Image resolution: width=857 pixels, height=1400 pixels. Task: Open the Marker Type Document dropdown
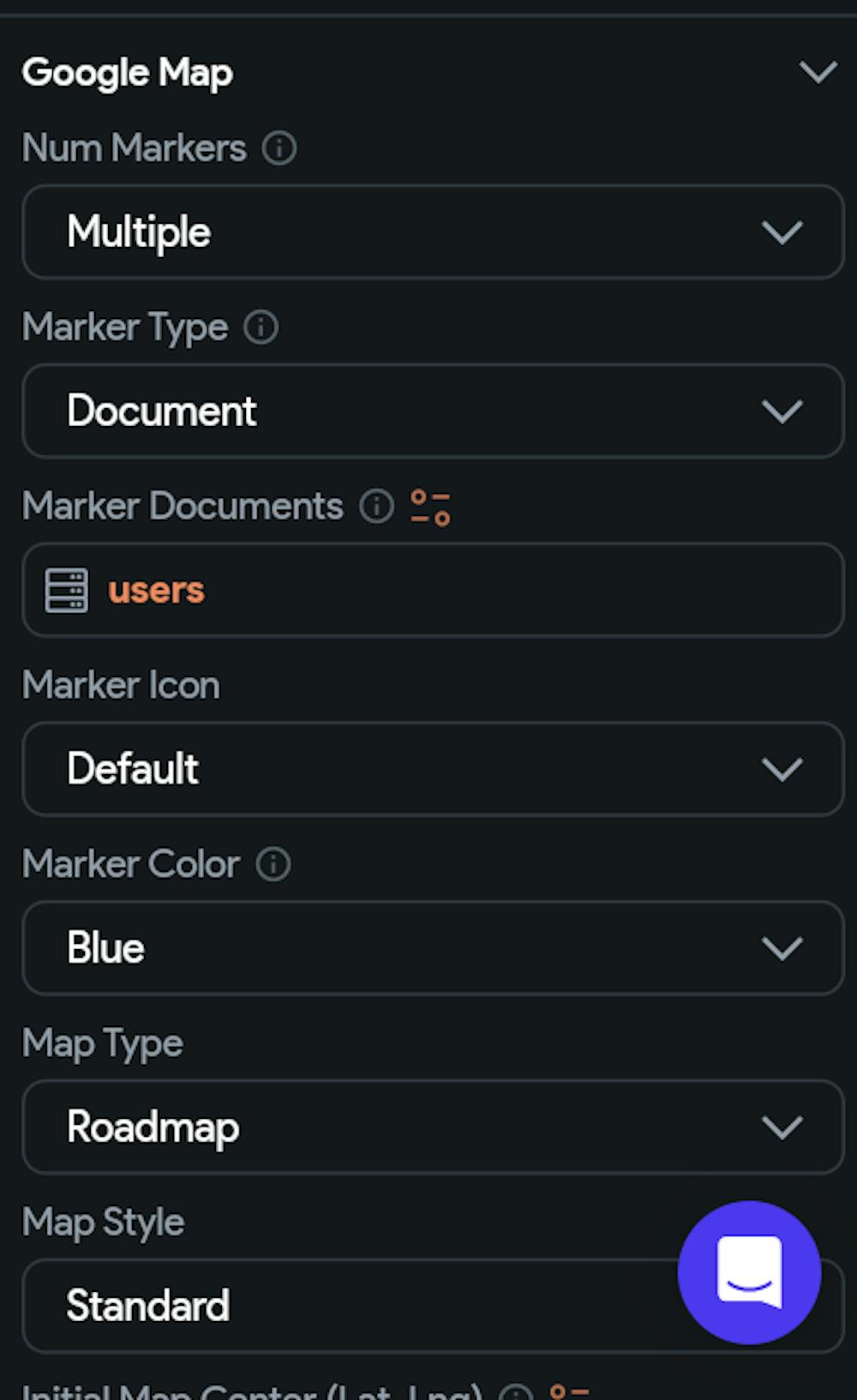tap(433, 412)
